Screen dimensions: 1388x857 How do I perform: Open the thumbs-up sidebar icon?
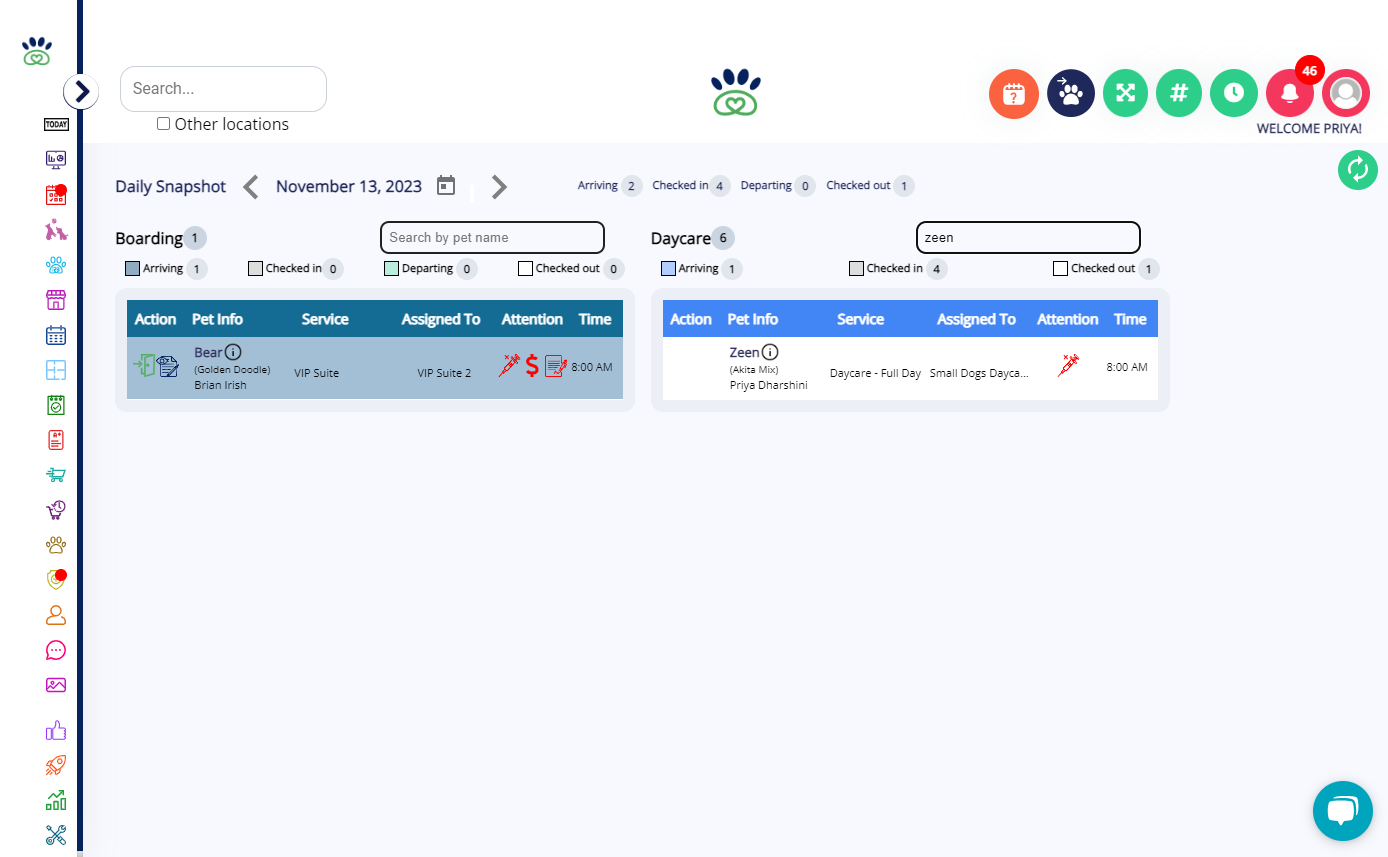(56, 731)
